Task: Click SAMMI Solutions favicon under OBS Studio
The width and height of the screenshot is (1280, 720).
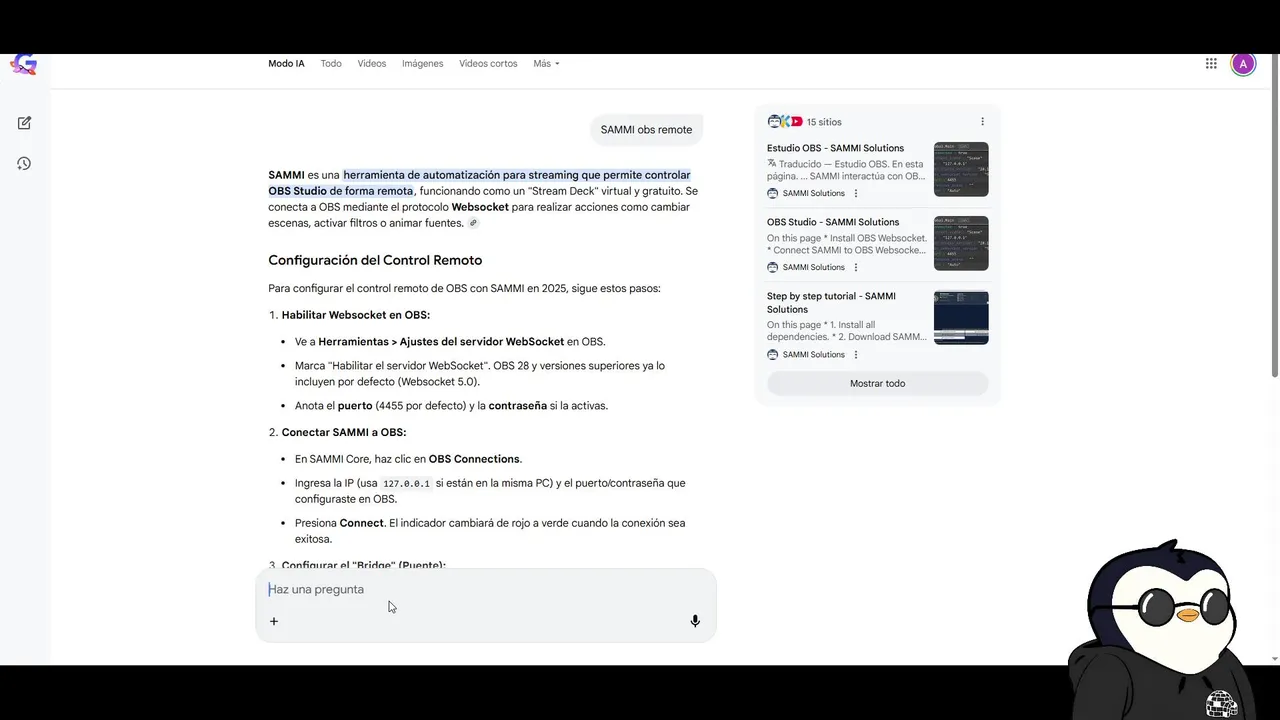Action: click(773, 267)
